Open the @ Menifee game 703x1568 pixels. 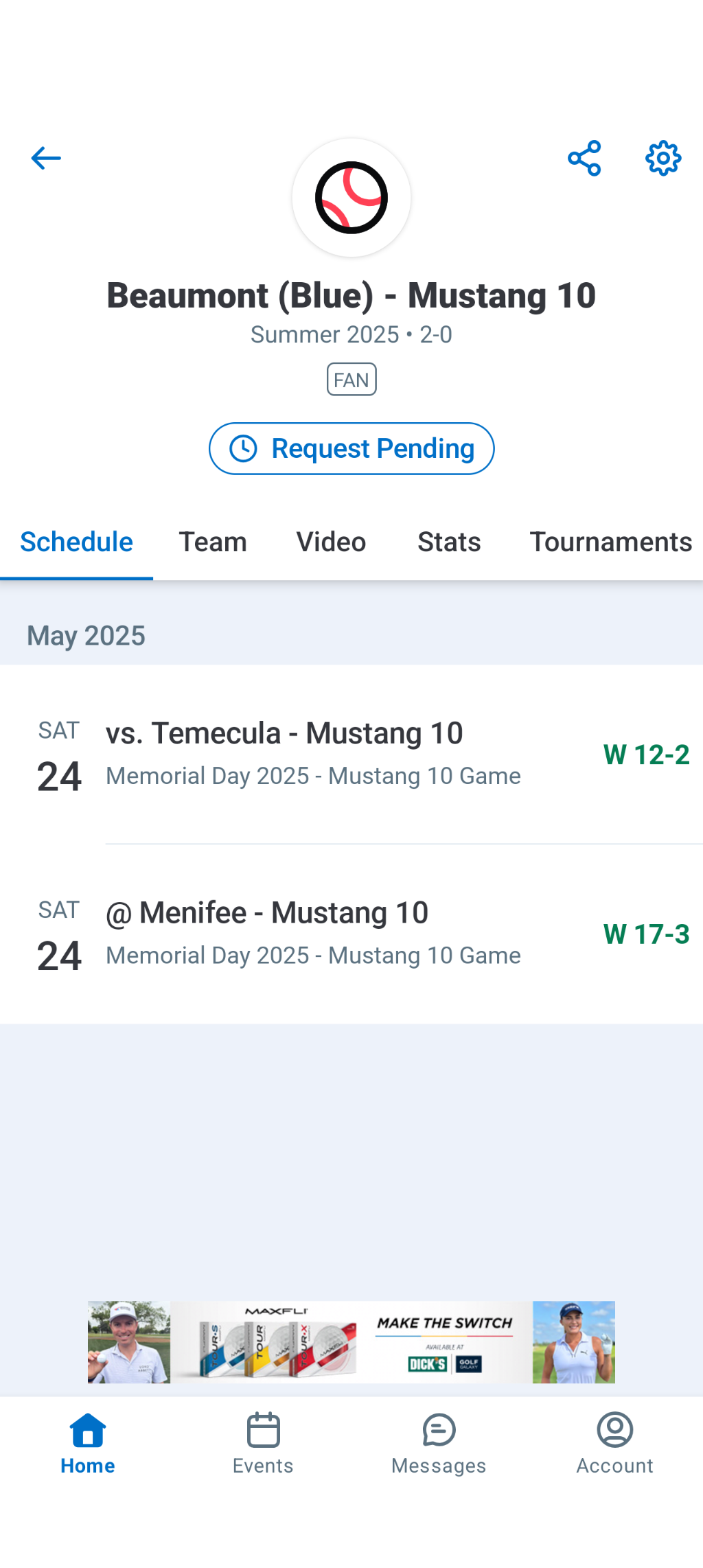[x=313, y=934]
